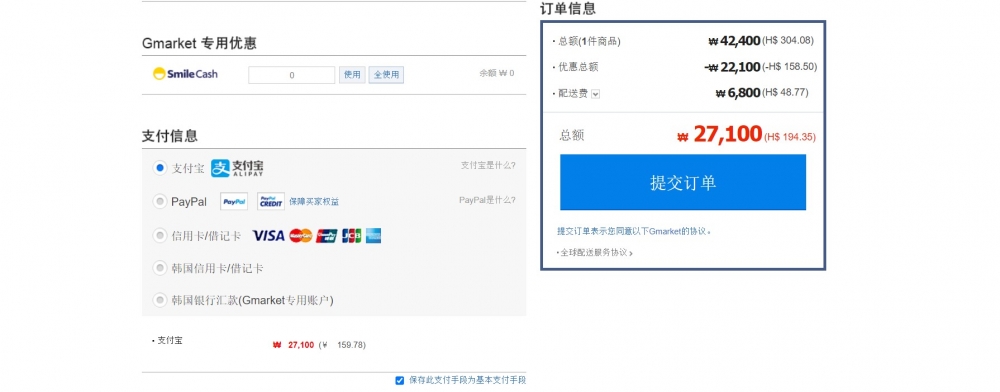
Task: Open the PayPal是什么? help link
Action: 487,200
